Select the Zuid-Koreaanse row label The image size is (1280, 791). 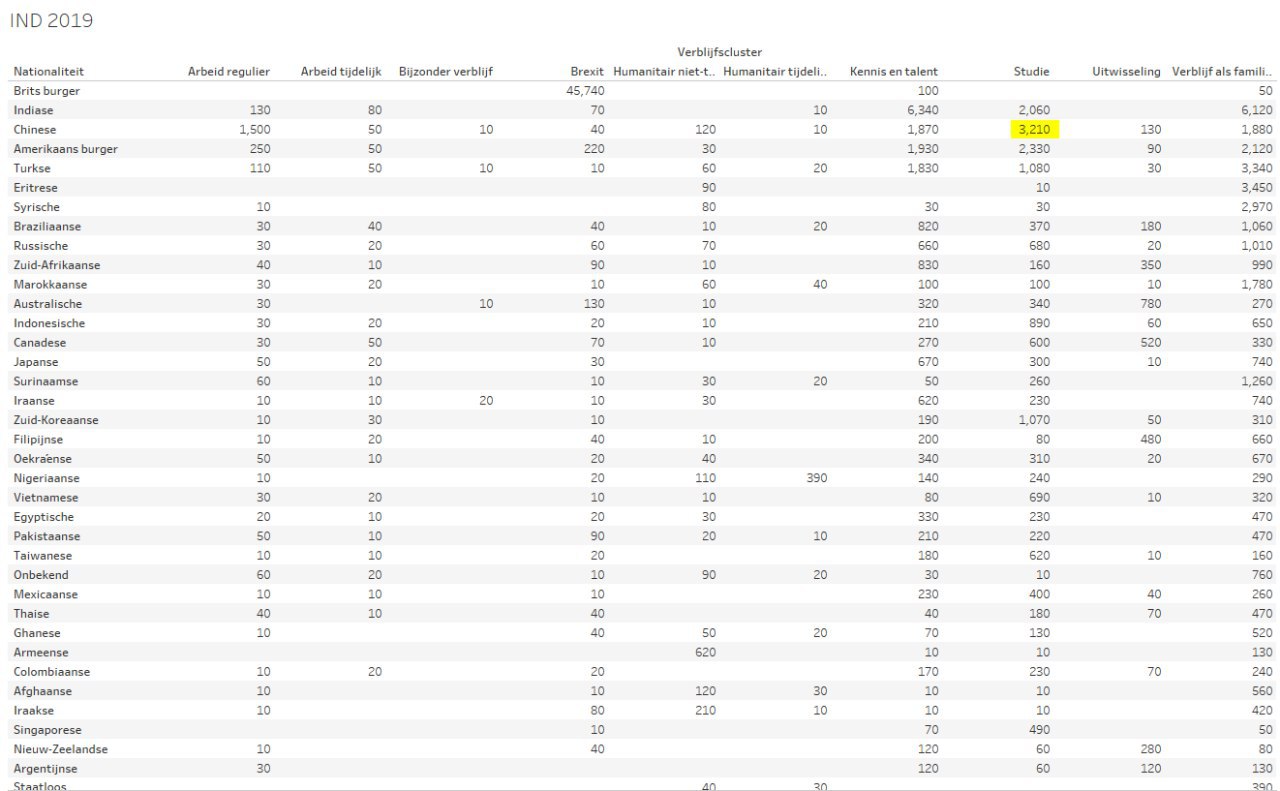tap(56, 420)
